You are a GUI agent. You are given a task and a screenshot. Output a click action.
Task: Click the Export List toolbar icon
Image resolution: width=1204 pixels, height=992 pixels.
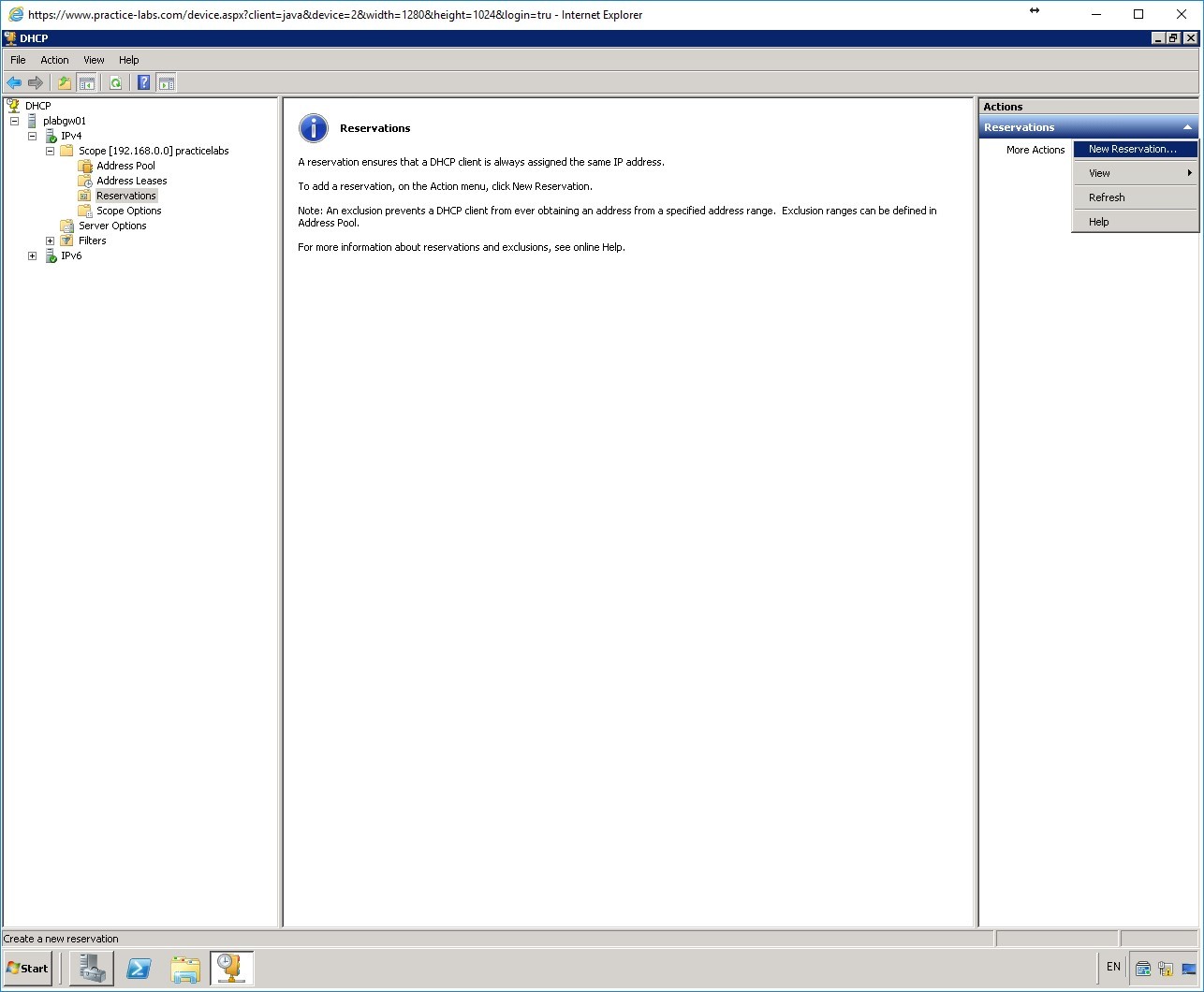pyautogui.click(x=64, y=82)
